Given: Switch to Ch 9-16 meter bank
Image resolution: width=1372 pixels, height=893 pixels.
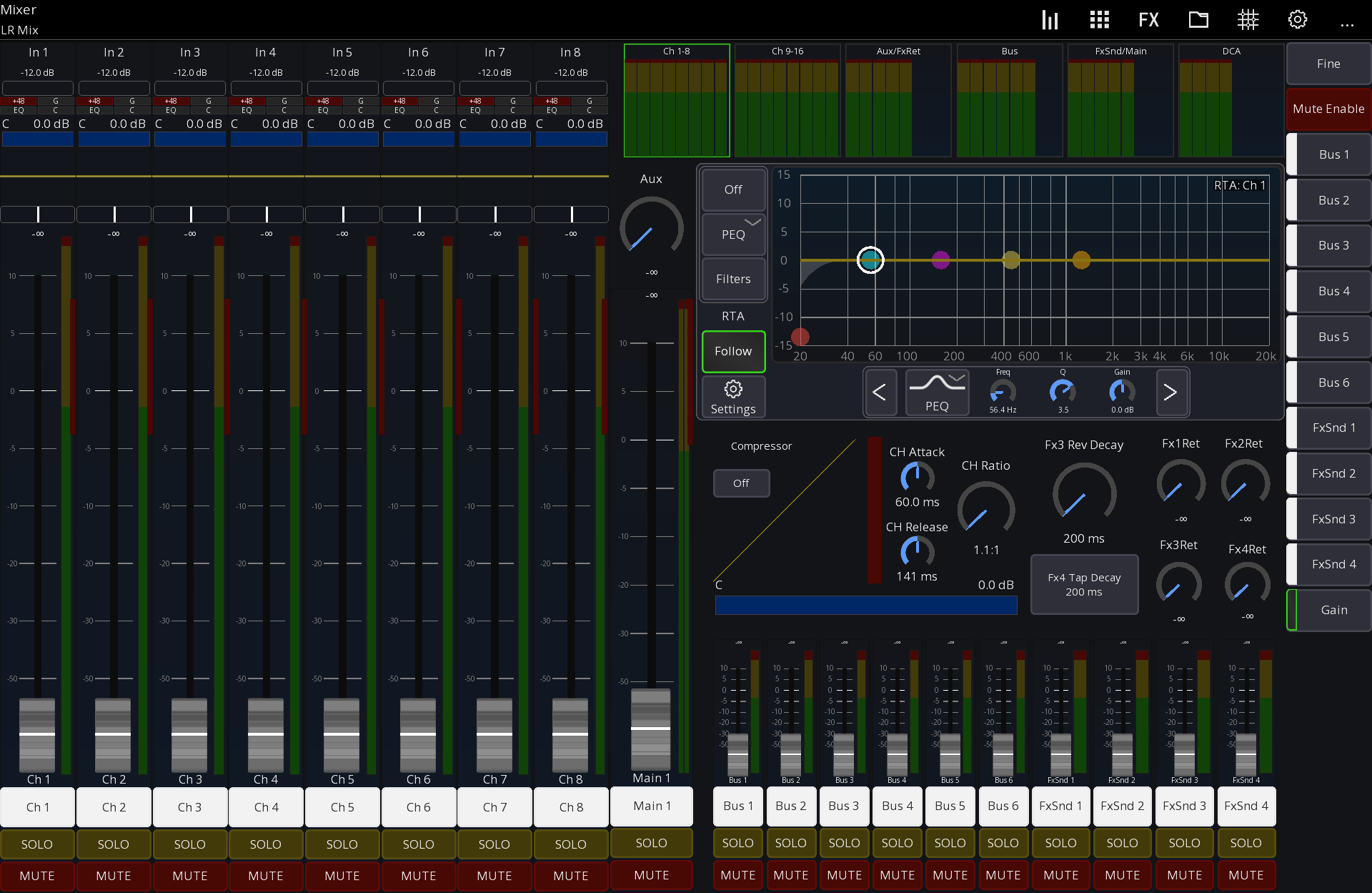Looking at the screenshot, I should 787,101.
